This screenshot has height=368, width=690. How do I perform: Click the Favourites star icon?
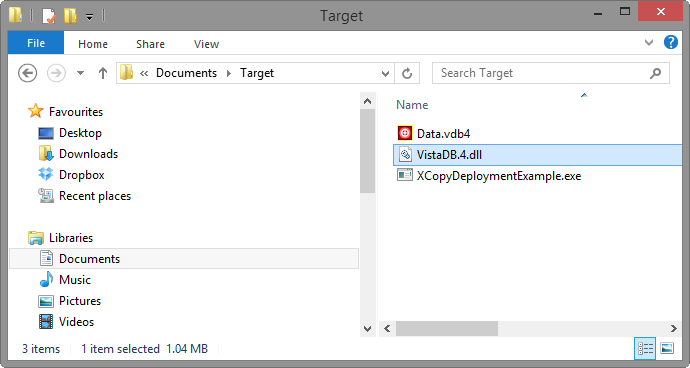click(36, 111)
